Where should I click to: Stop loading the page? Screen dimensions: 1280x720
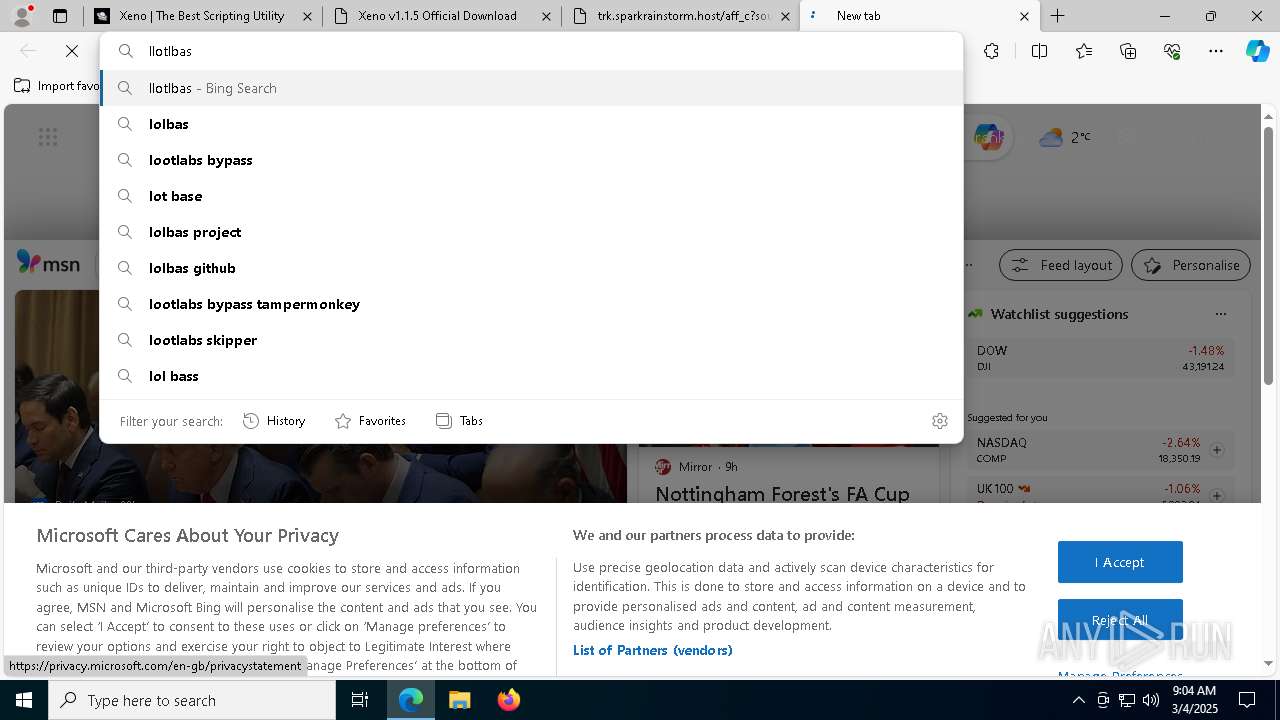tap(72, 51)
